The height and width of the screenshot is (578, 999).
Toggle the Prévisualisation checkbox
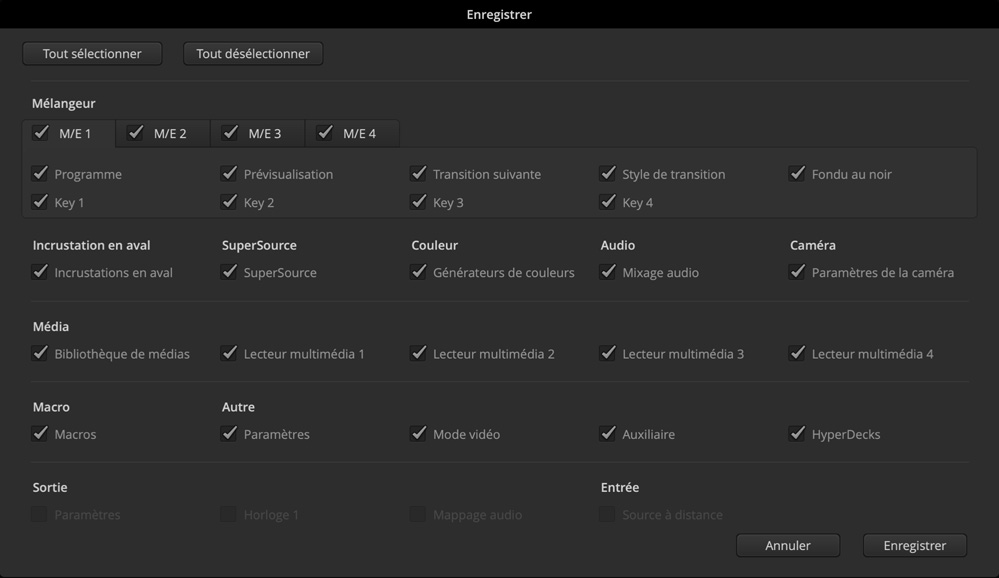(x=229, y=174)
